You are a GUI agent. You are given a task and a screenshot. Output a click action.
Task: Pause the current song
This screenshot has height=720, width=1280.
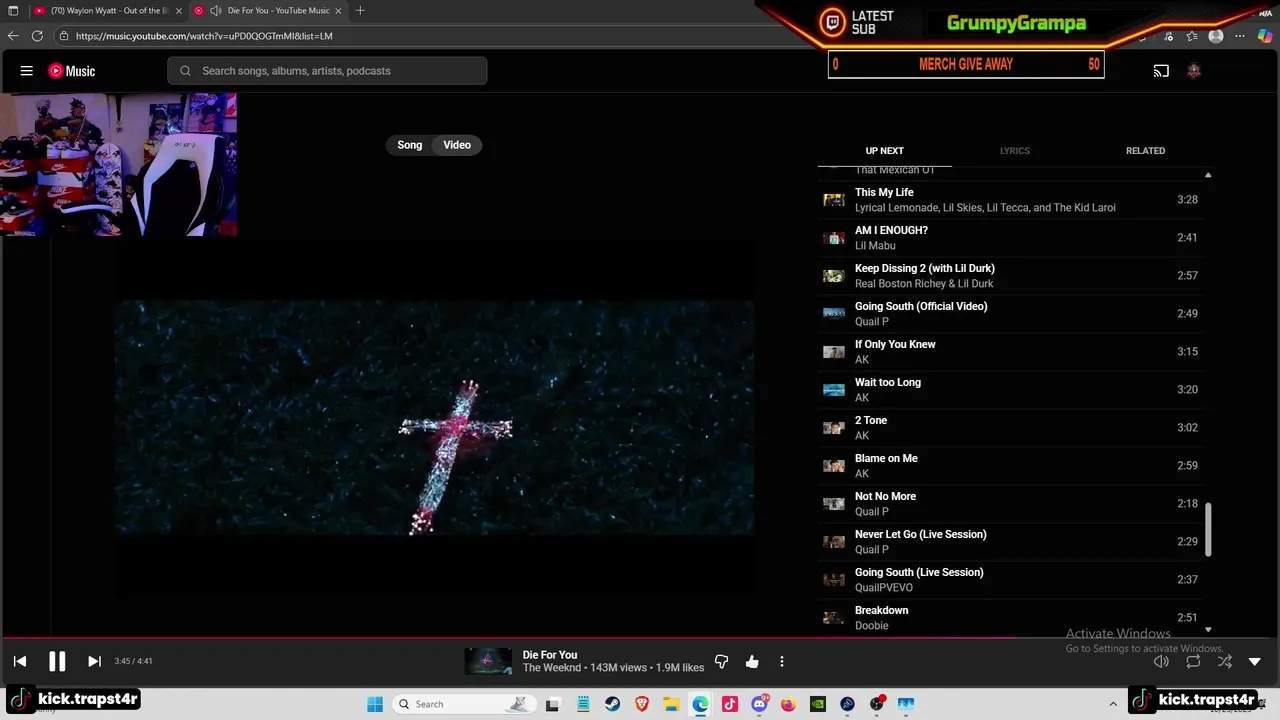point(57,661)
